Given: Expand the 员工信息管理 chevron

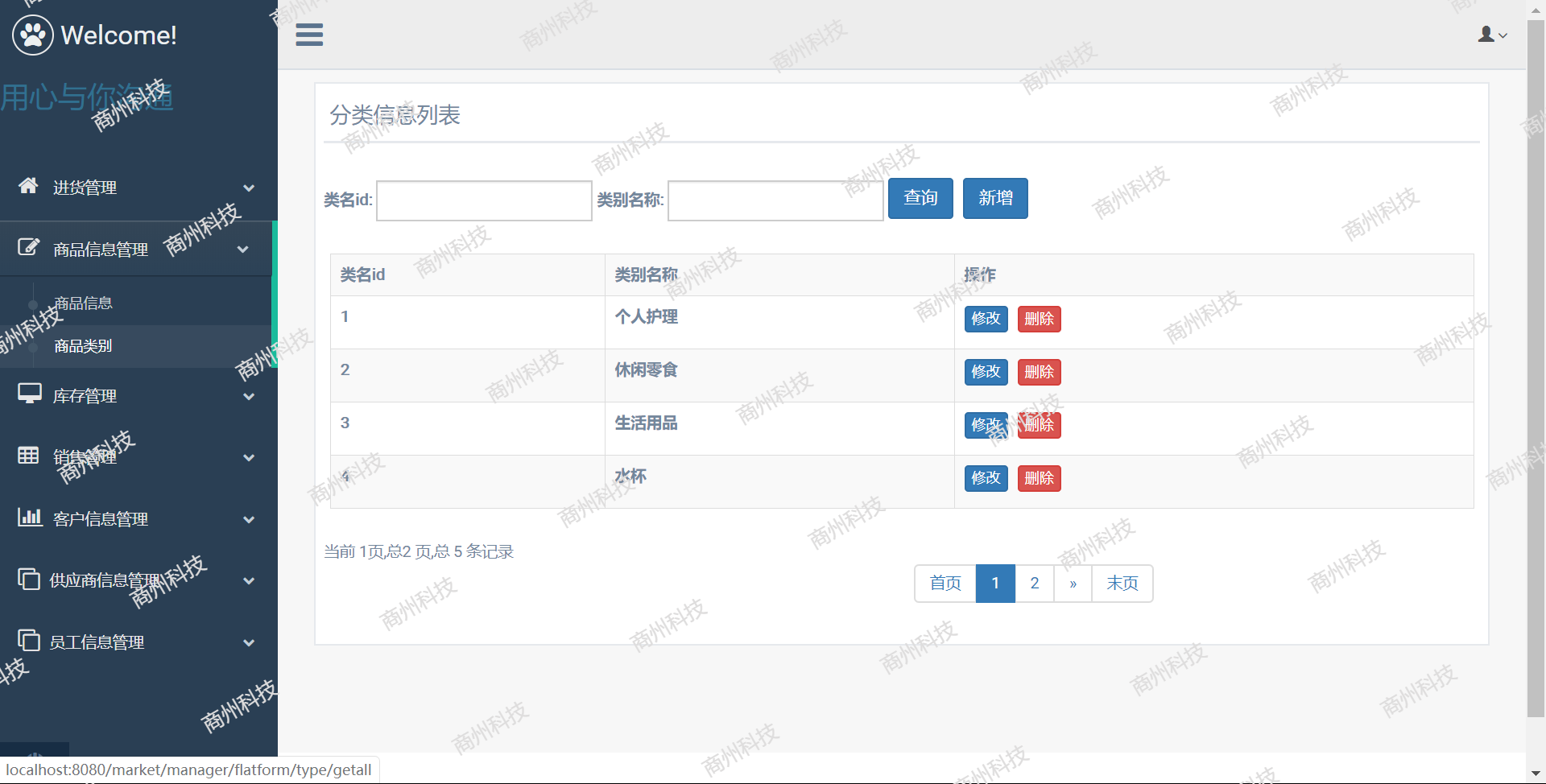Looking at the screenshot, I should click(249, 642).
